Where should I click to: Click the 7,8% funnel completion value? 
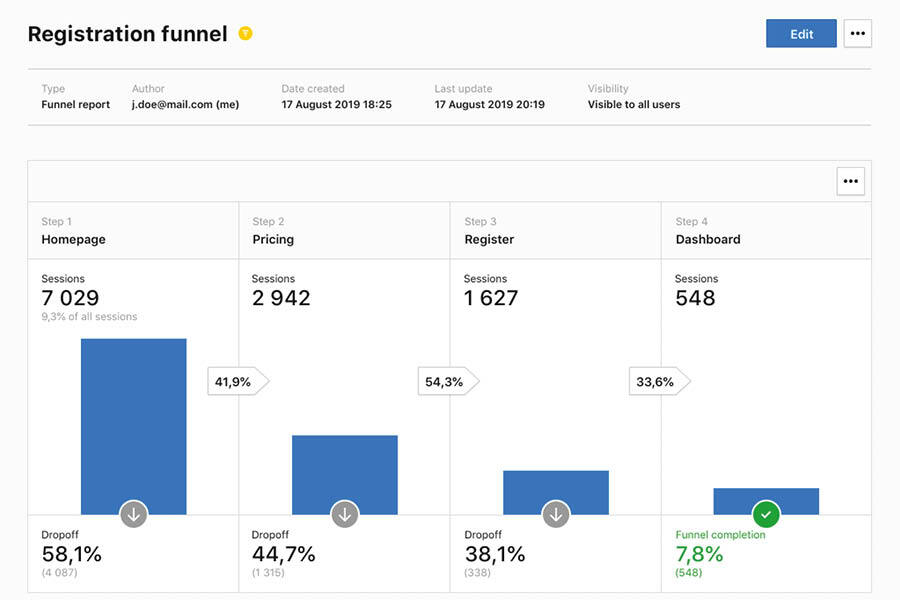point(699,554)
